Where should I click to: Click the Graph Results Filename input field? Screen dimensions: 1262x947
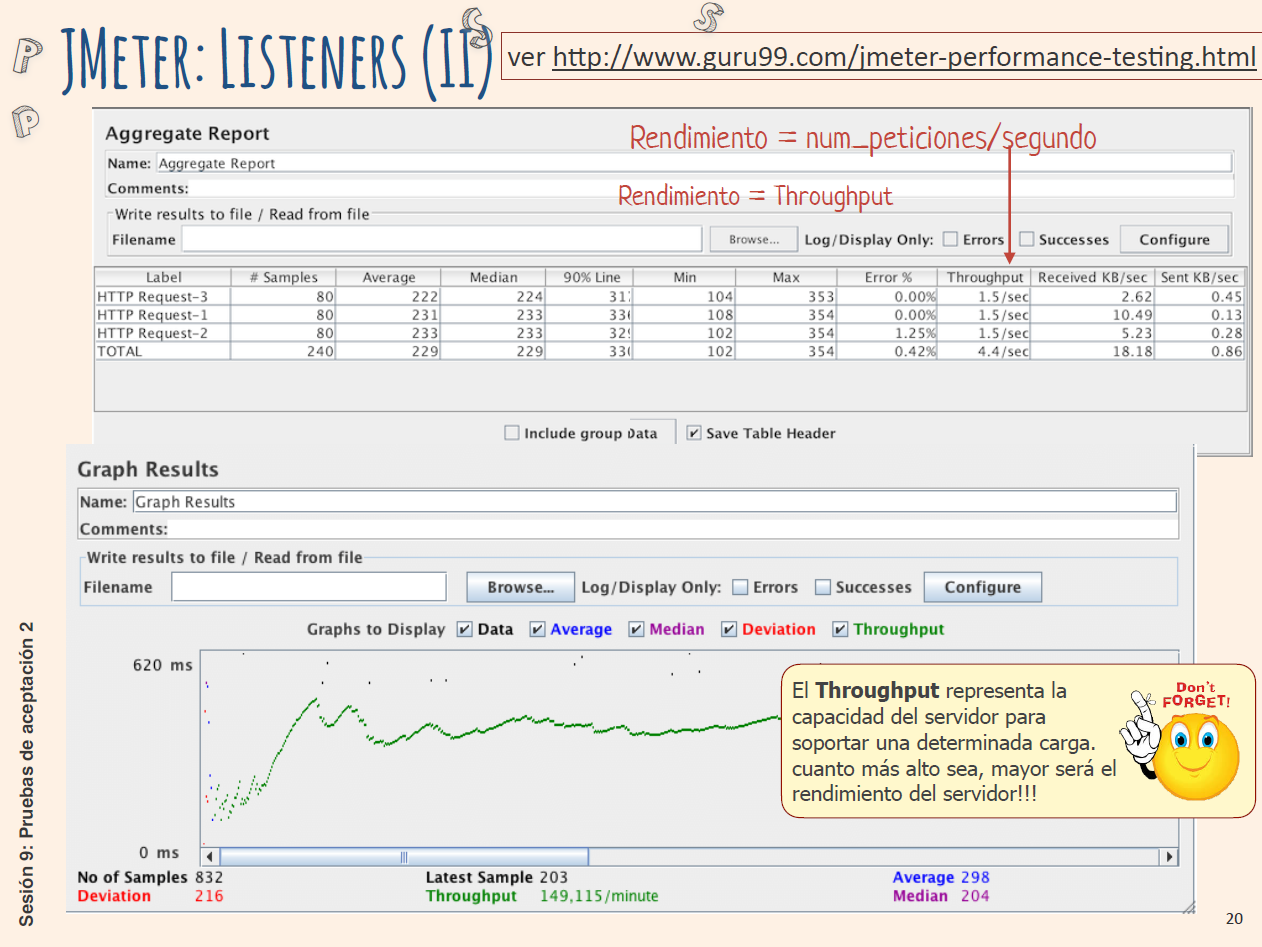point(308,587)
